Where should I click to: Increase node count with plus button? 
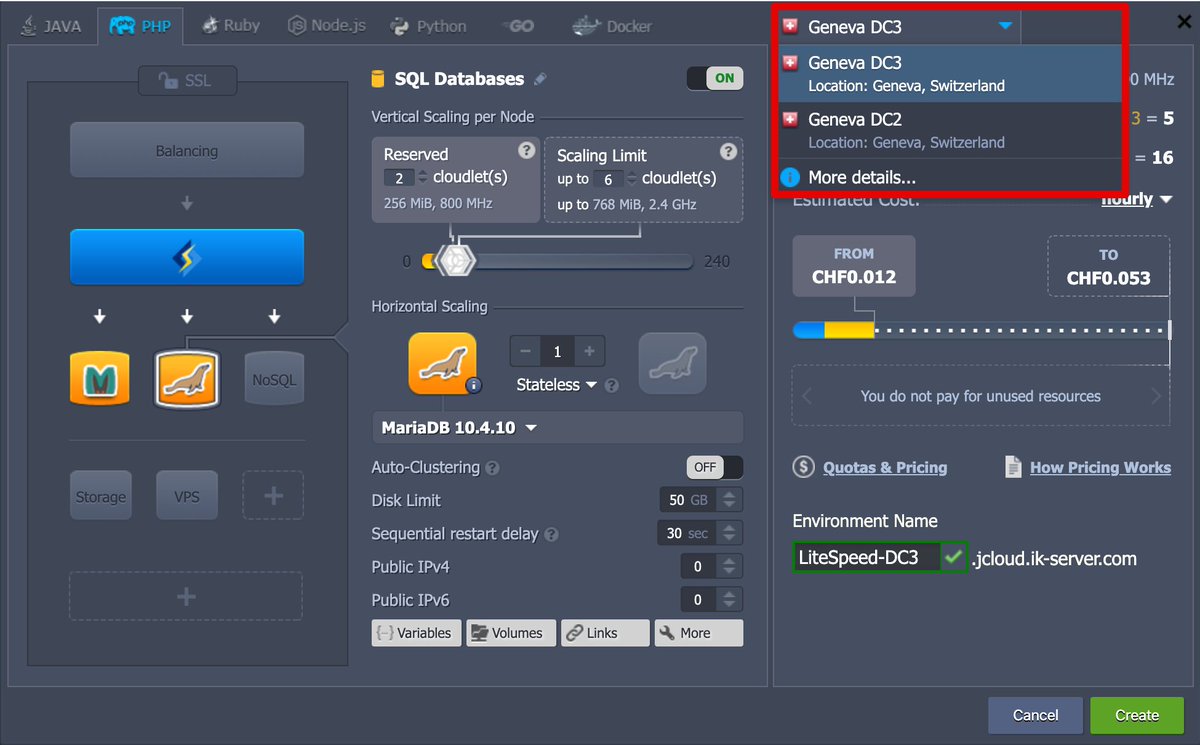pos(589,351)
